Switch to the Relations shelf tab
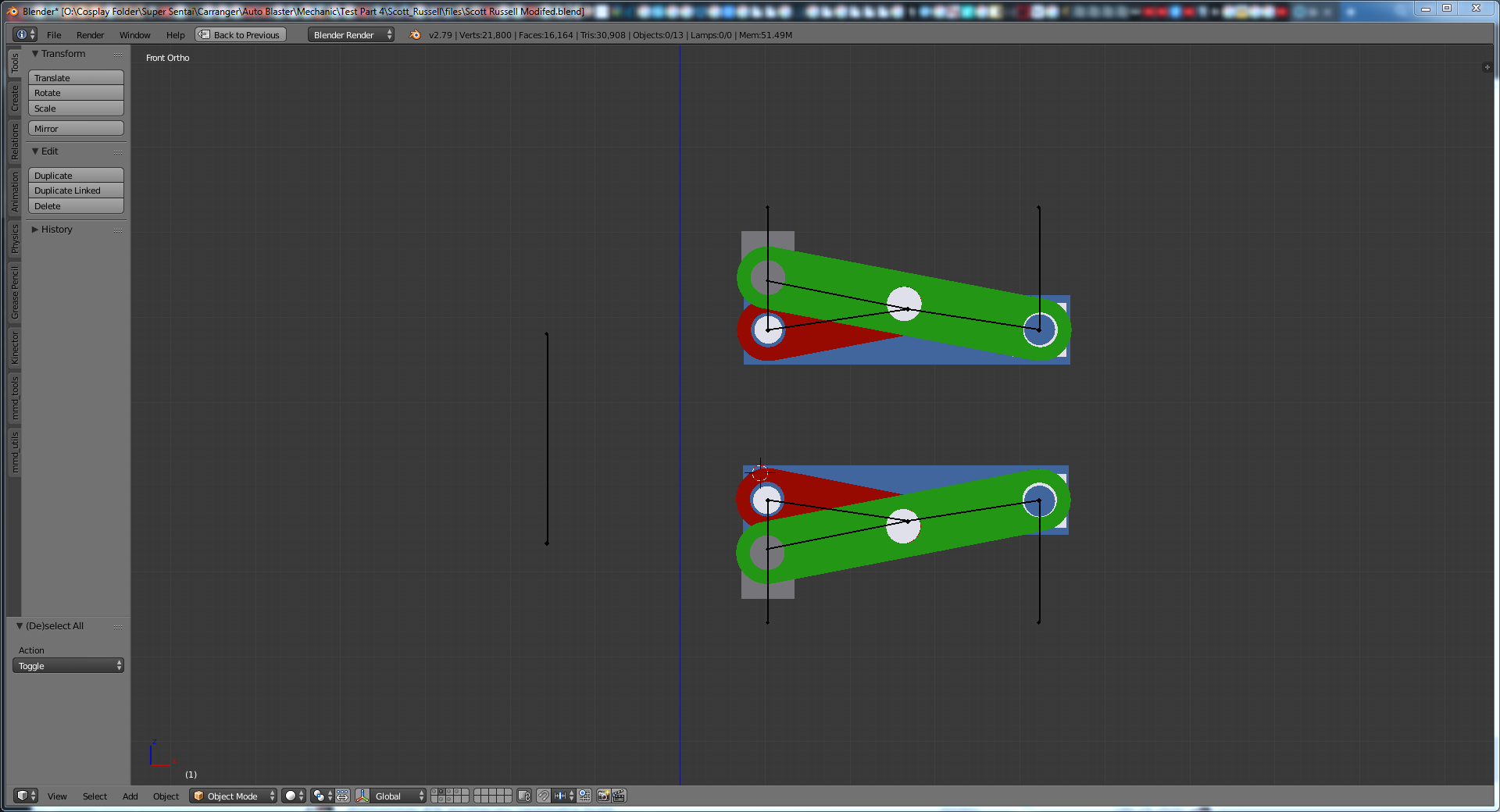 (x=14, y=141)
